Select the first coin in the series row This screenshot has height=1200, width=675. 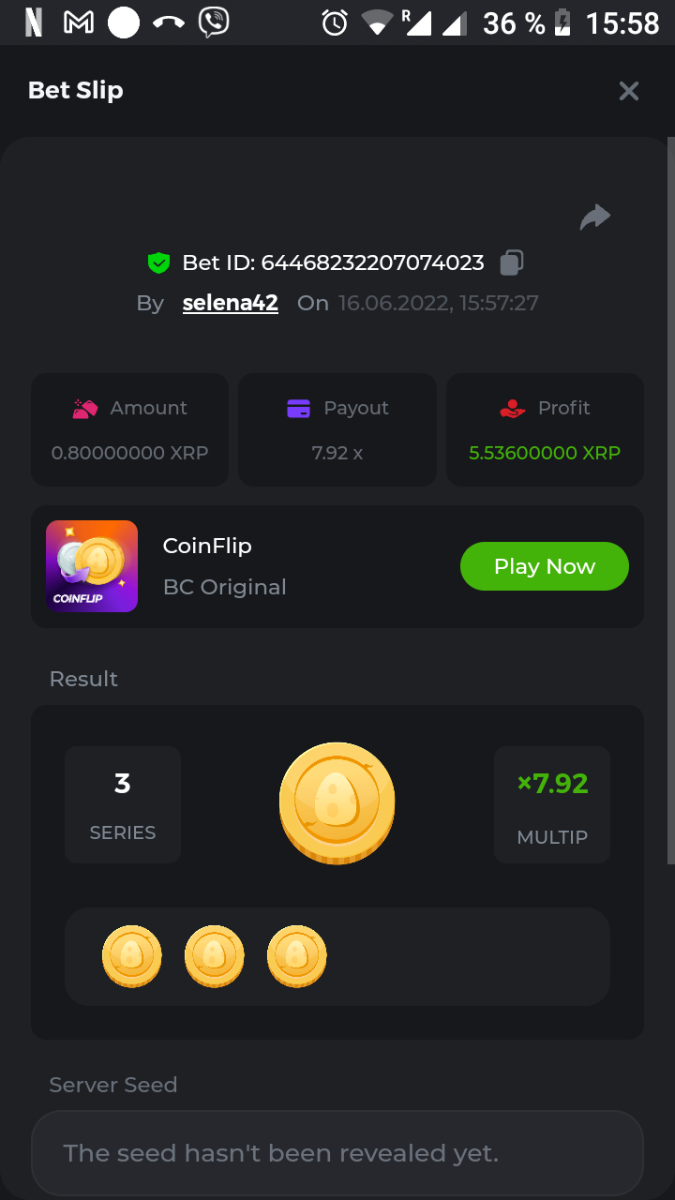[x=131, y=957]
